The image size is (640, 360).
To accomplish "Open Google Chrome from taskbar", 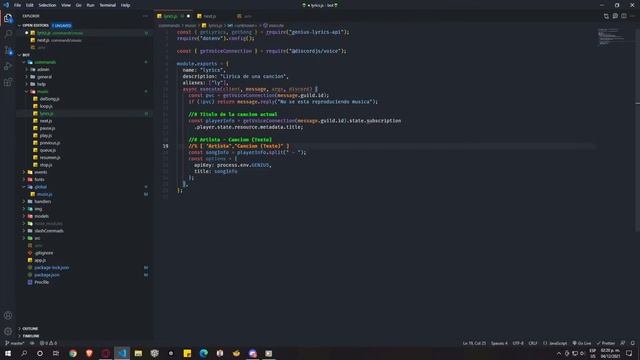I will pos(73,353).
